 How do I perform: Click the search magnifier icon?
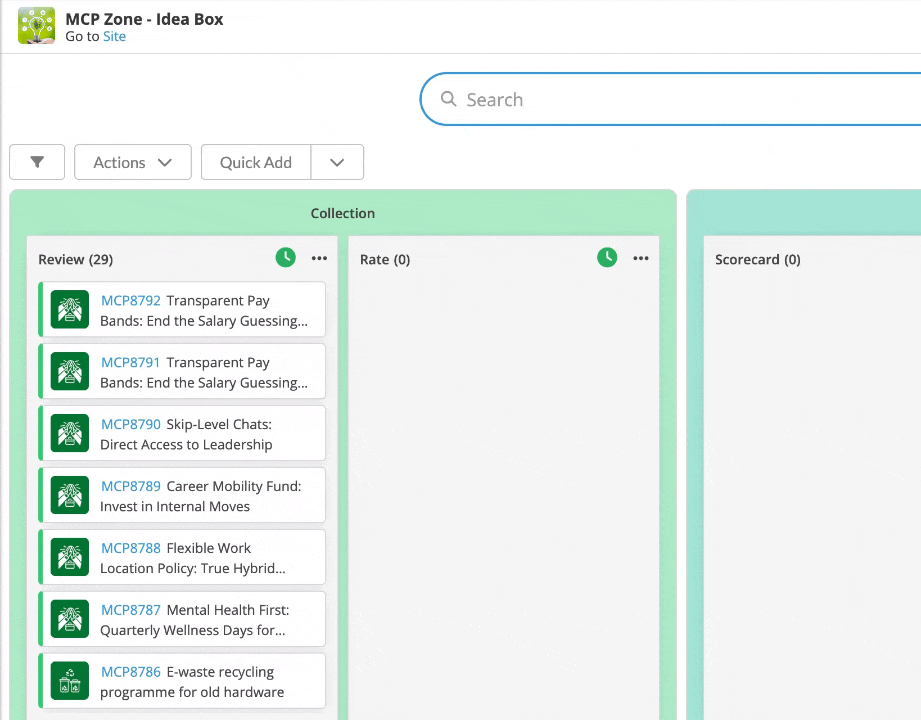click(x=448, y=99)
